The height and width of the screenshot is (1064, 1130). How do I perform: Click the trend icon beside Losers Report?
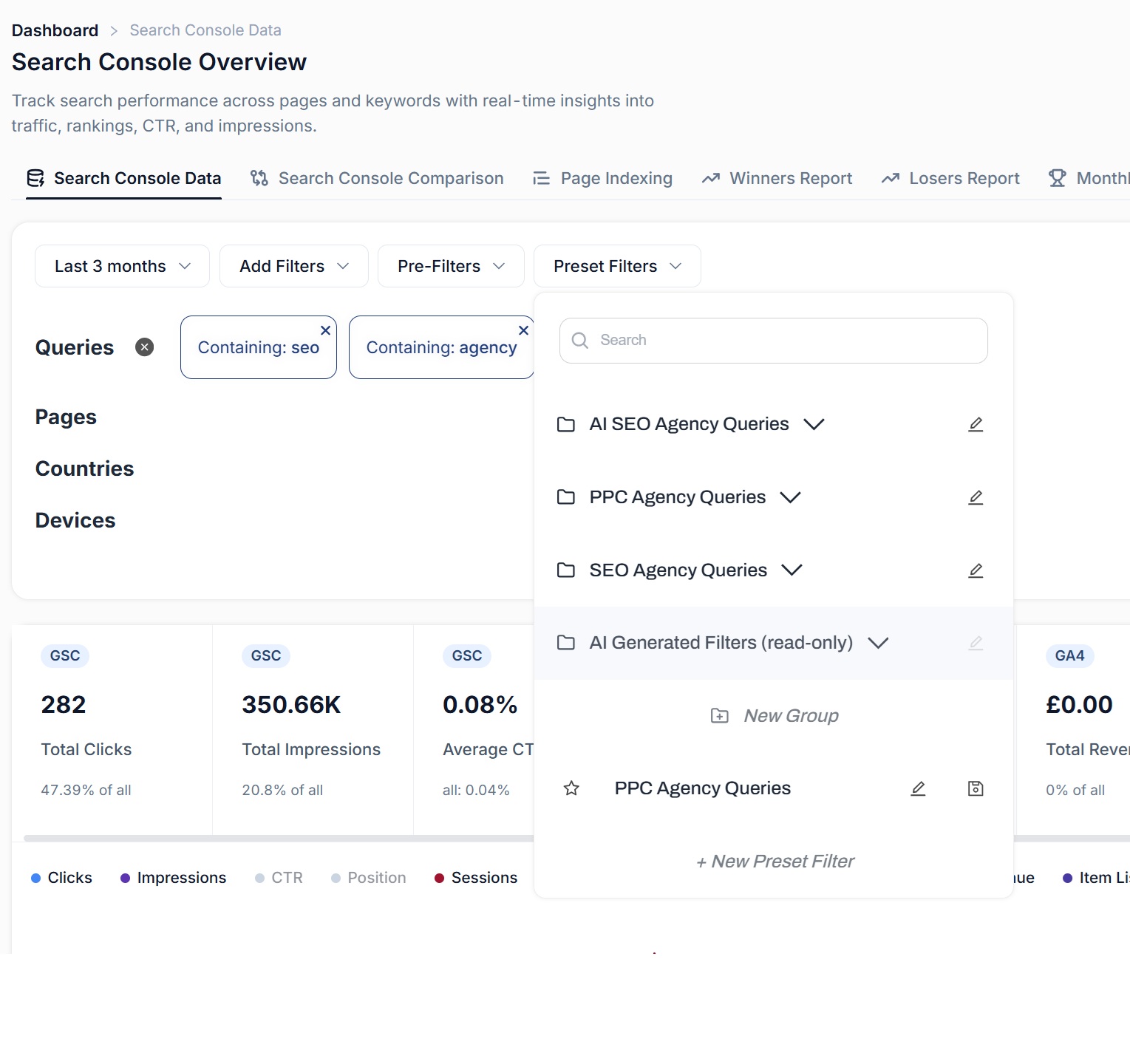point(891,178)
